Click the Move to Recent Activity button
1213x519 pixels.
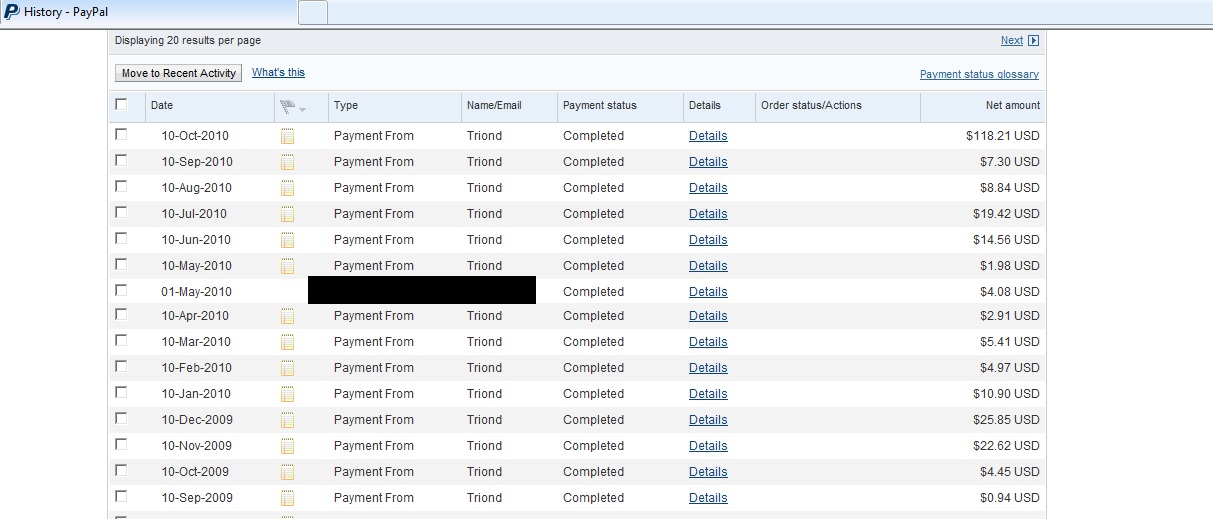179,73
